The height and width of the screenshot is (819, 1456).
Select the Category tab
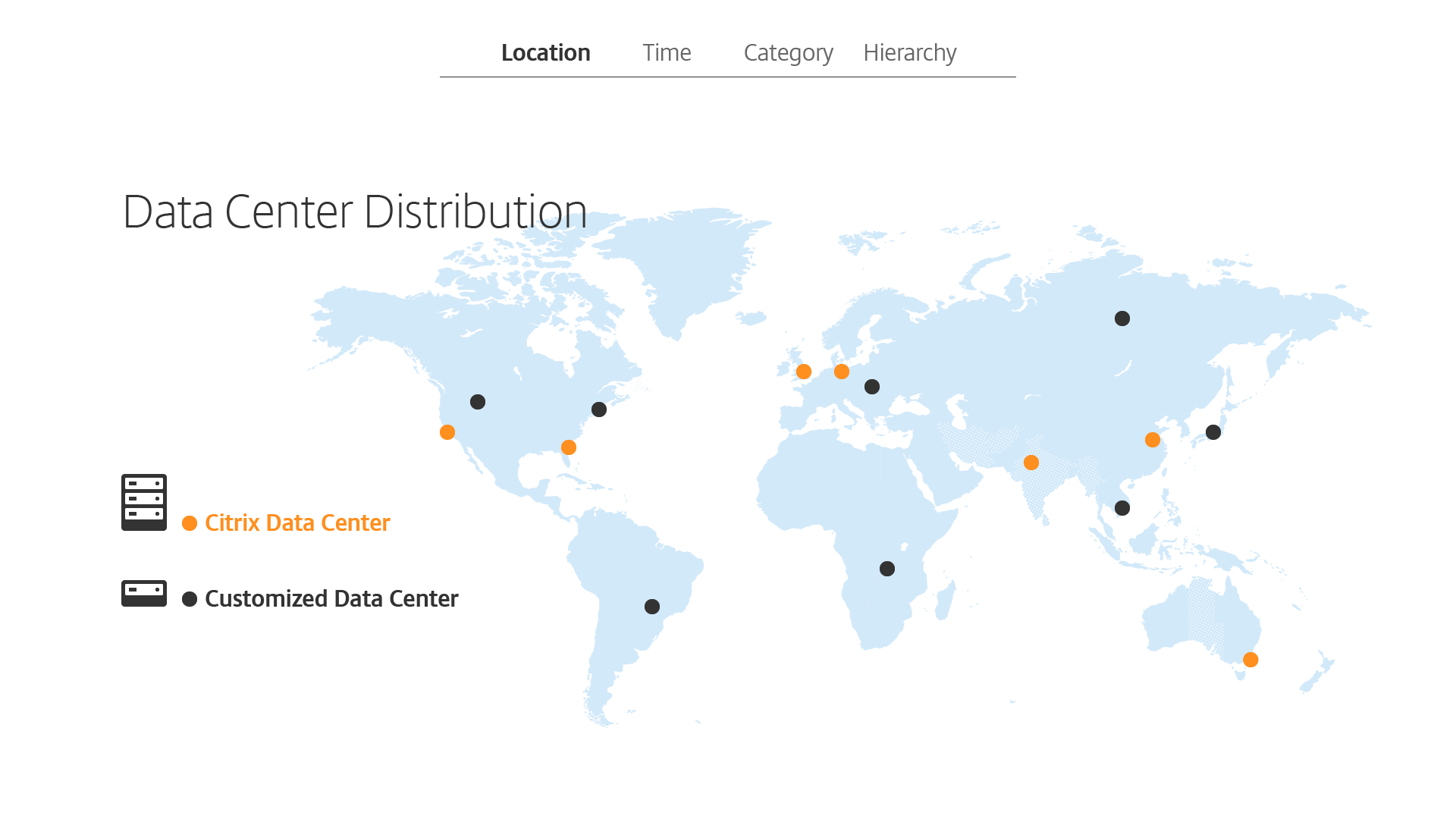pos(788,54)
